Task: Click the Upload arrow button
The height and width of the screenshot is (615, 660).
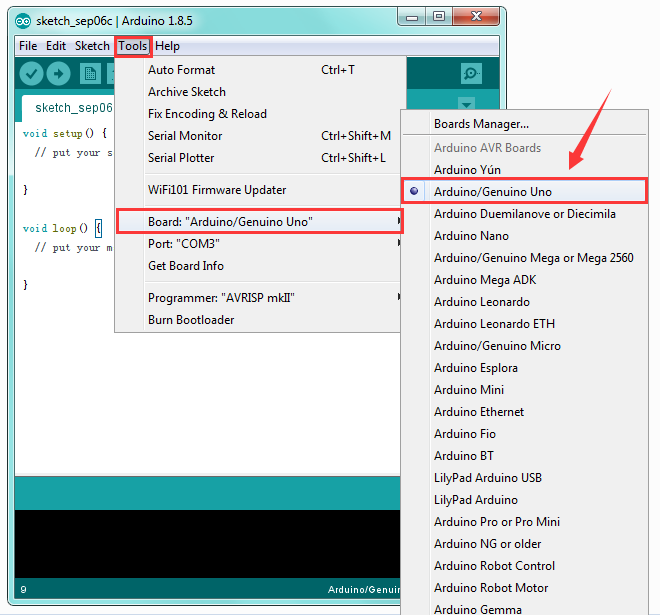Action: coord(58,74)
